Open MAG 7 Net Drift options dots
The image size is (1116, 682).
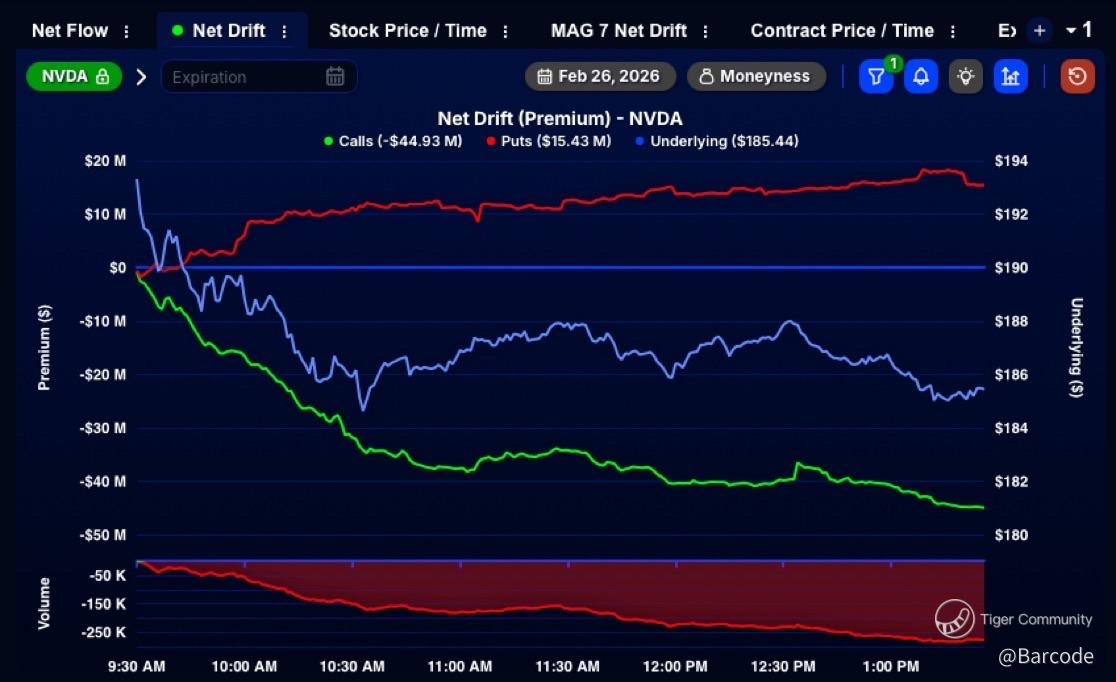pos(705,31)
